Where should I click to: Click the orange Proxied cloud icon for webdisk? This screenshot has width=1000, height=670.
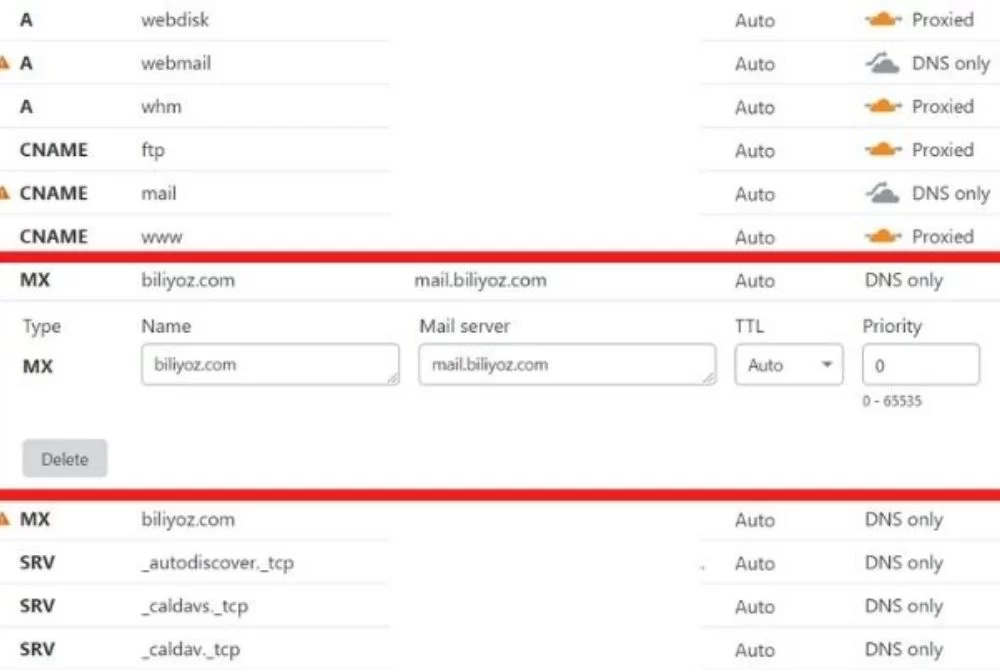[x=883, y=20]
